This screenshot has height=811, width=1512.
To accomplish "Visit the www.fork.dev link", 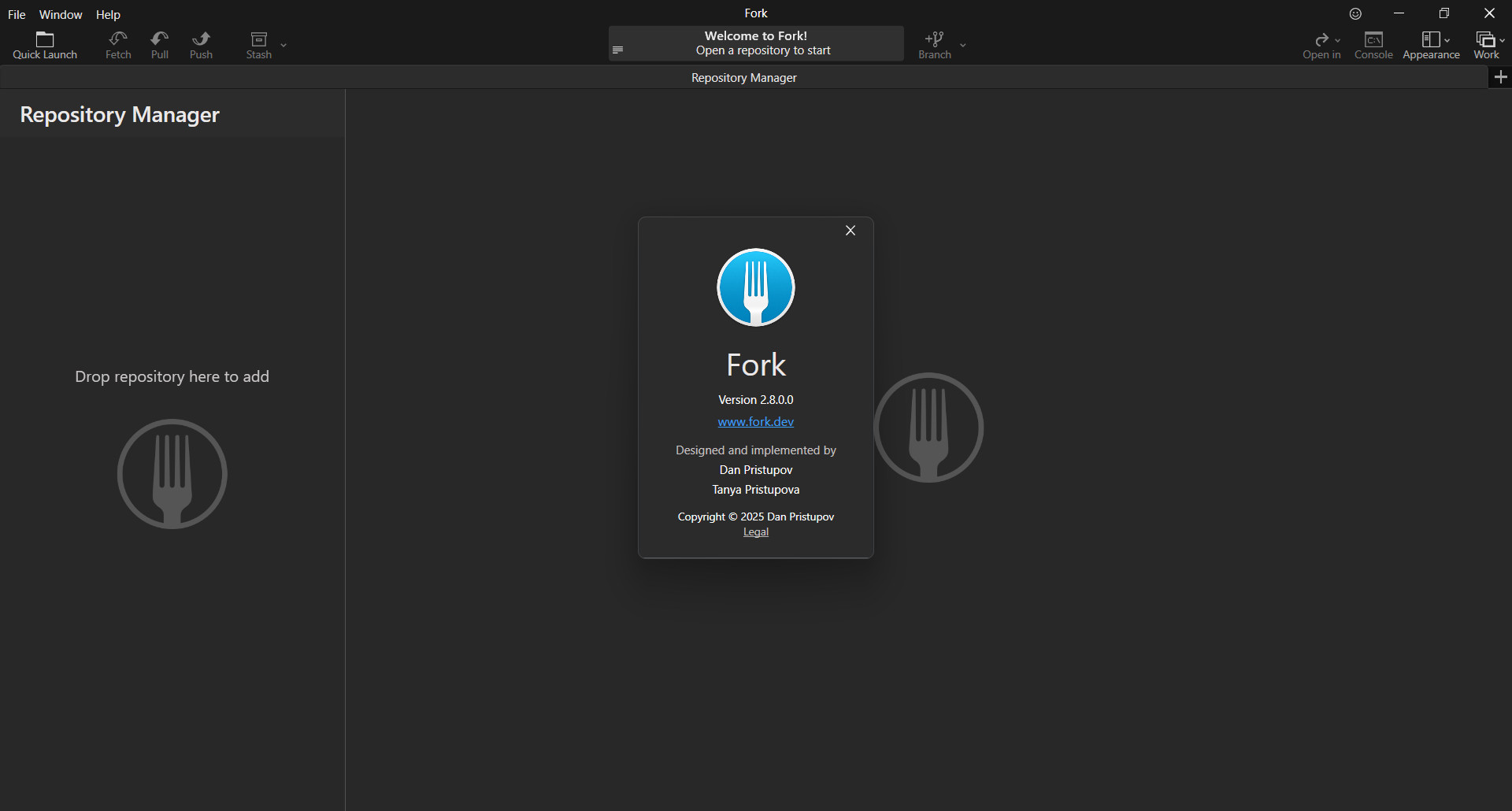I will (x=756, y=422).
